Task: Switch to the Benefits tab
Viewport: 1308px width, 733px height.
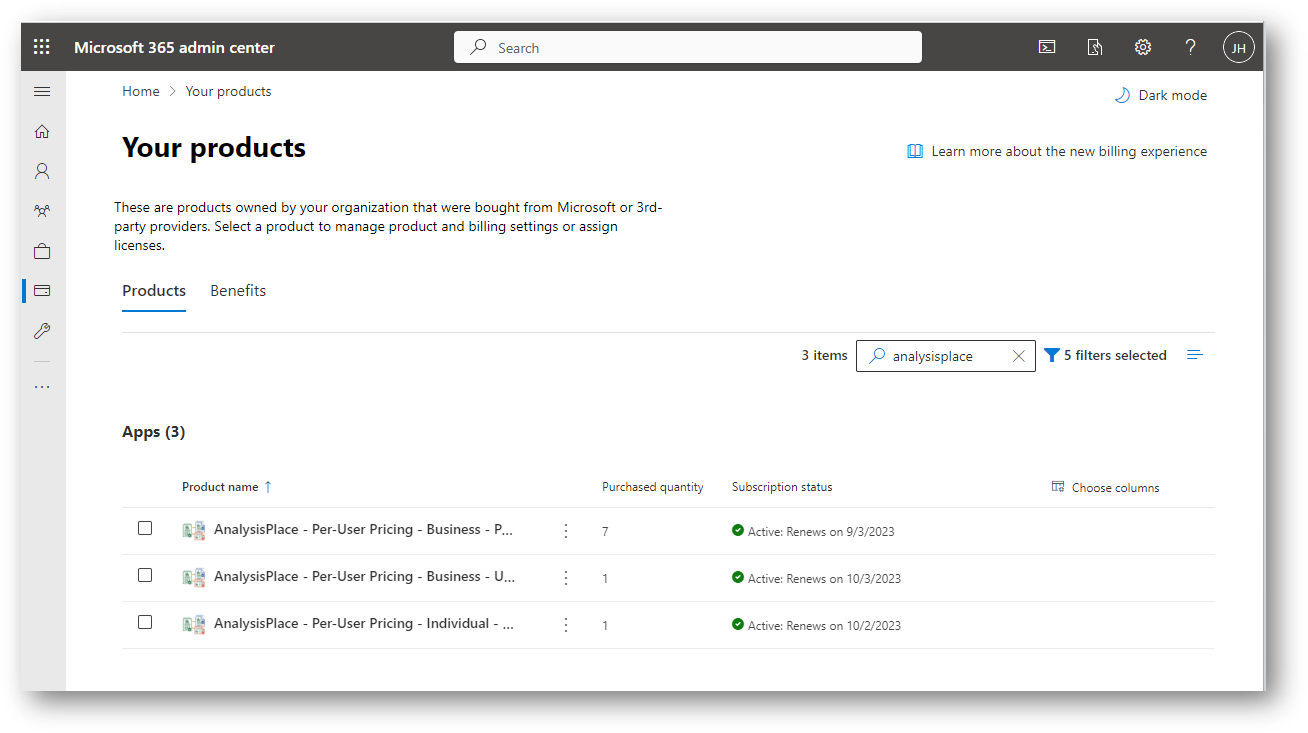Action: (x=238, y=291)
